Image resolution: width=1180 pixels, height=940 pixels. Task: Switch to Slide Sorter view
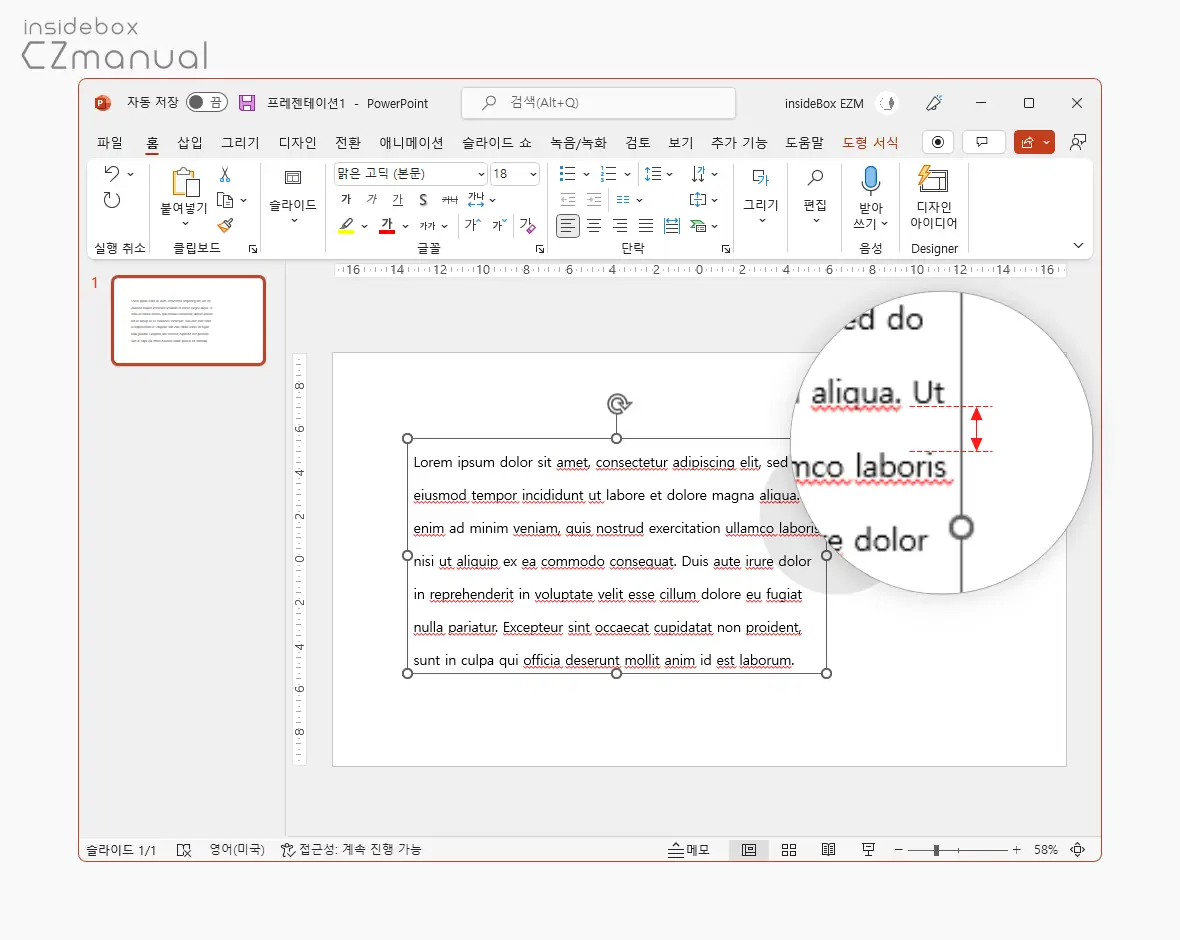pyautogui.click(x=789, y=850)
